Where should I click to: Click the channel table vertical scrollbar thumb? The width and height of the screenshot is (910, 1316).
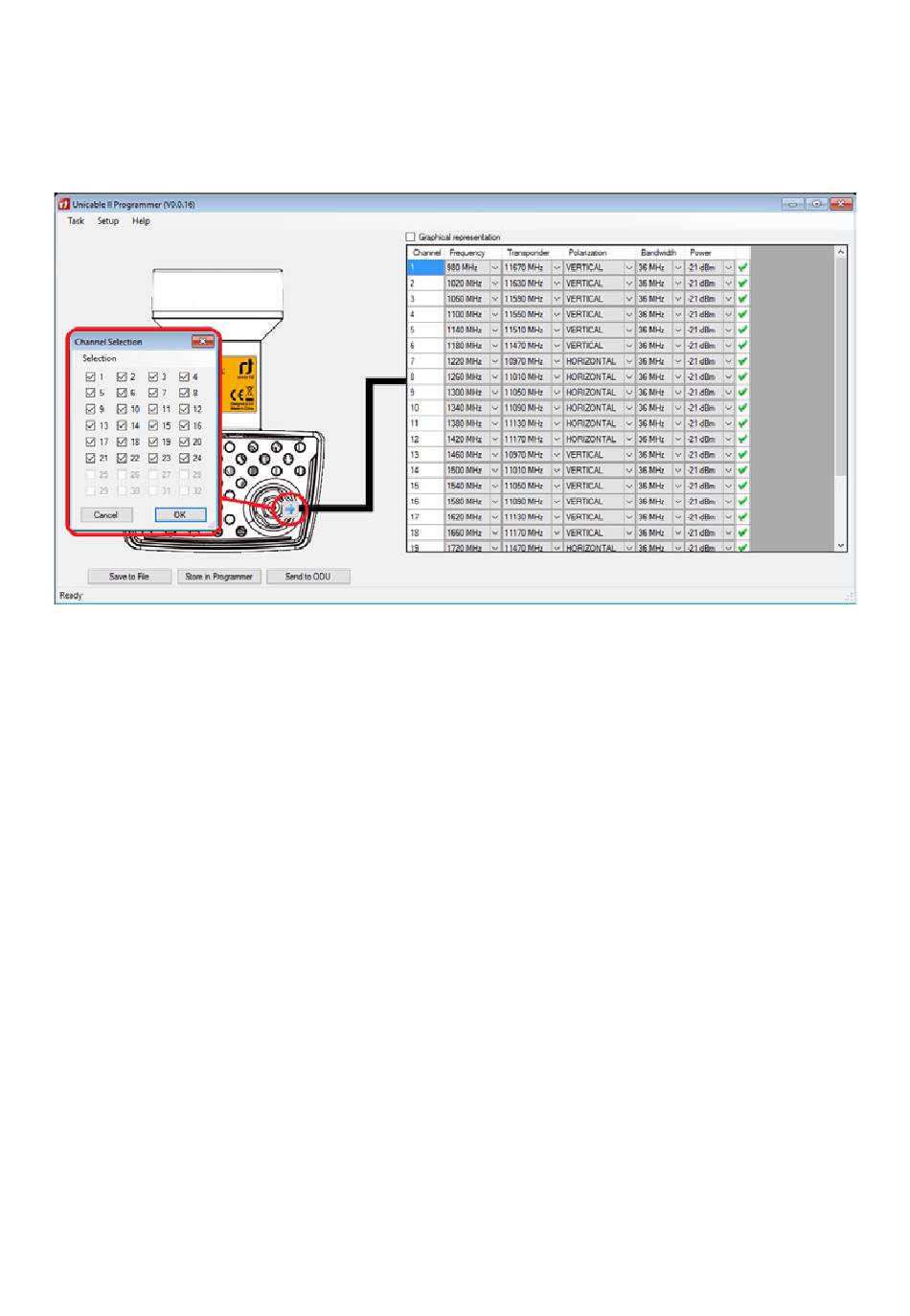[x=841, y=366]
